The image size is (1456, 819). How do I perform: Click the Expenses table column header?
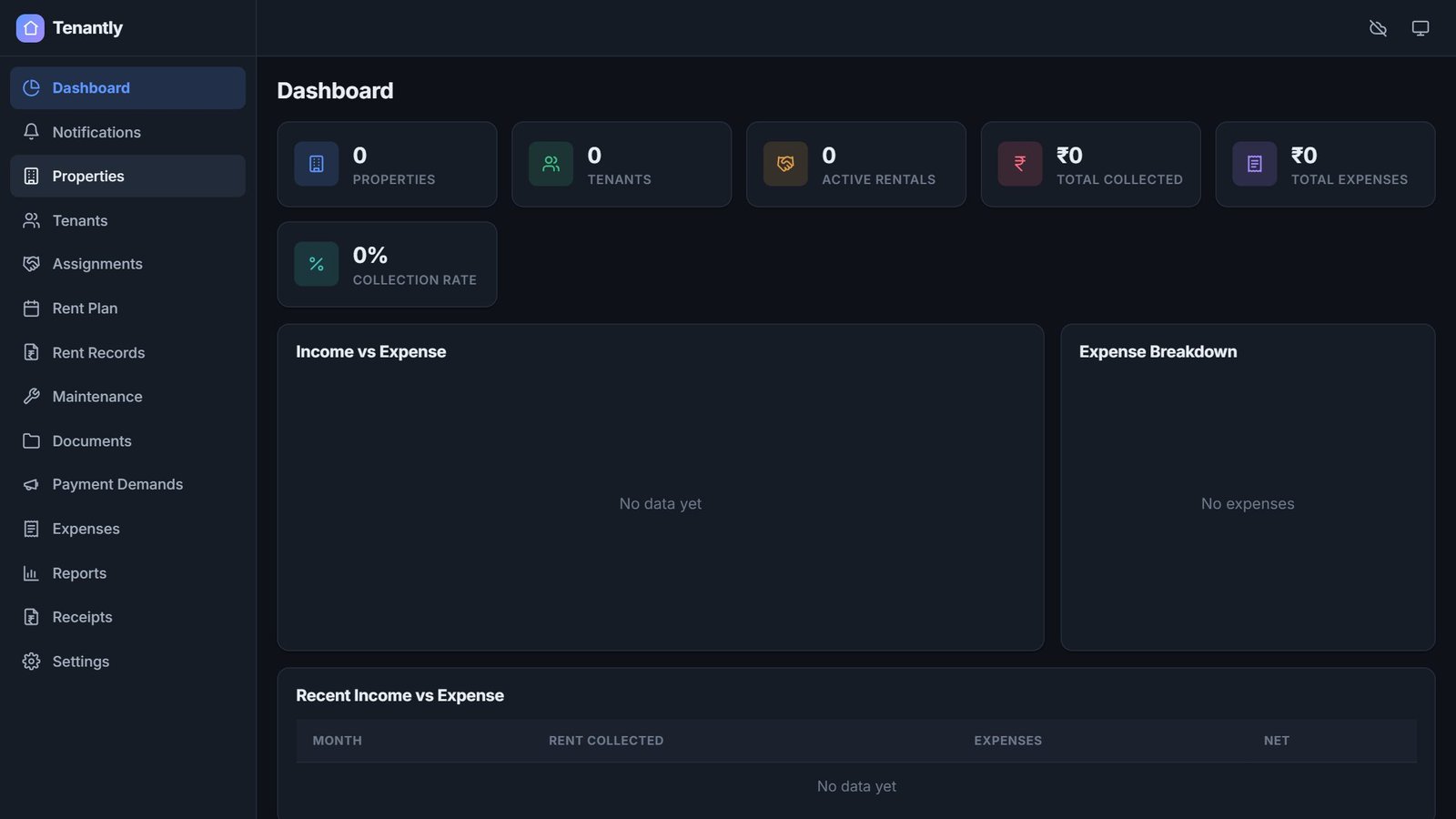[x=1008, y=741]
